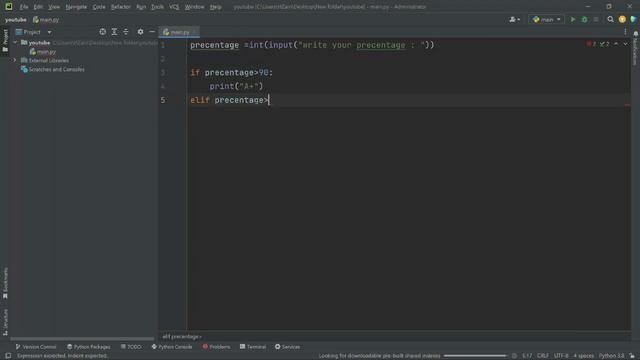Open the Notifications bell in the right sidebar
Screen dimensions: 640x360
[636, 34]
